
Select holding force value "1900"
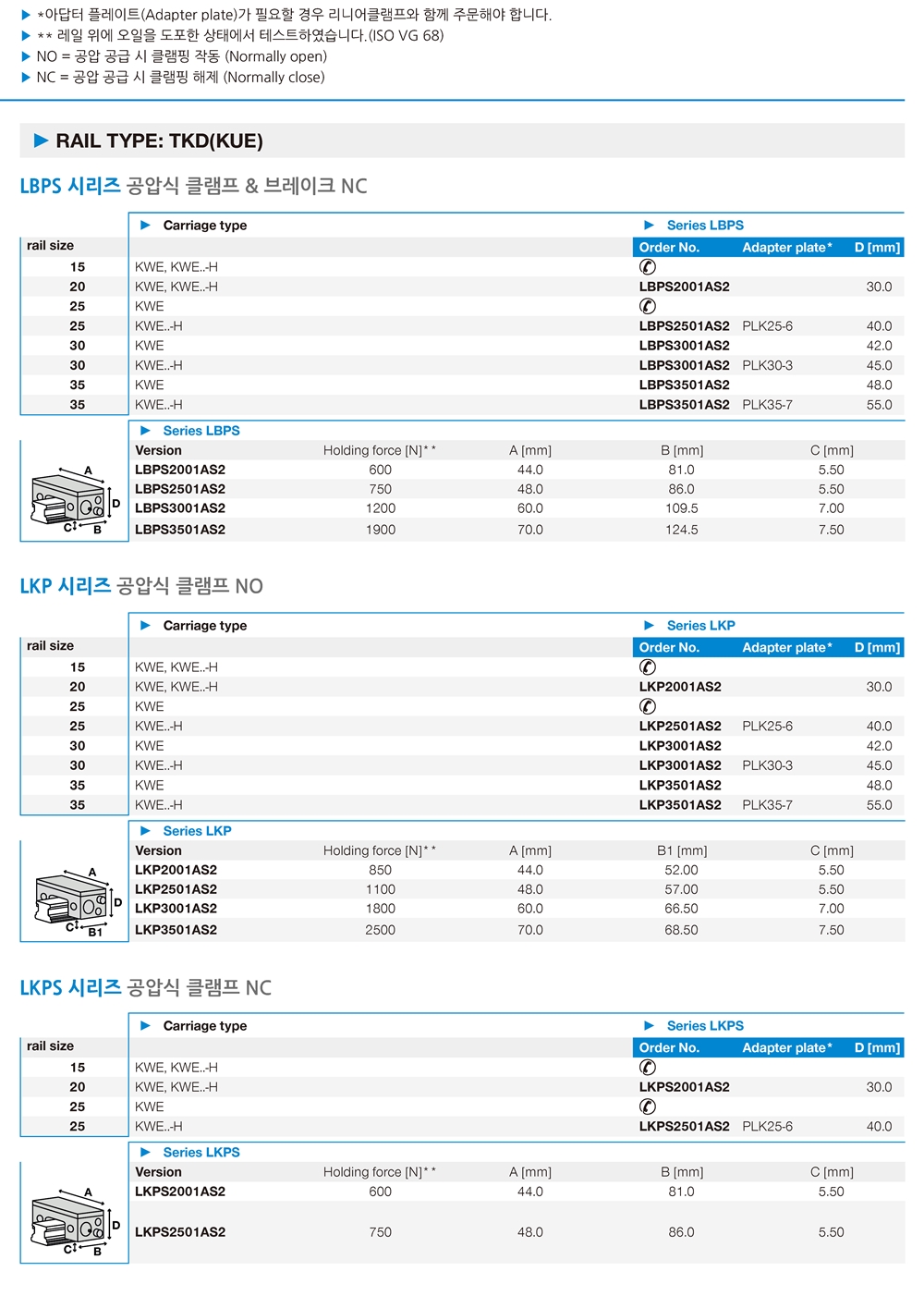pos(381,530)
